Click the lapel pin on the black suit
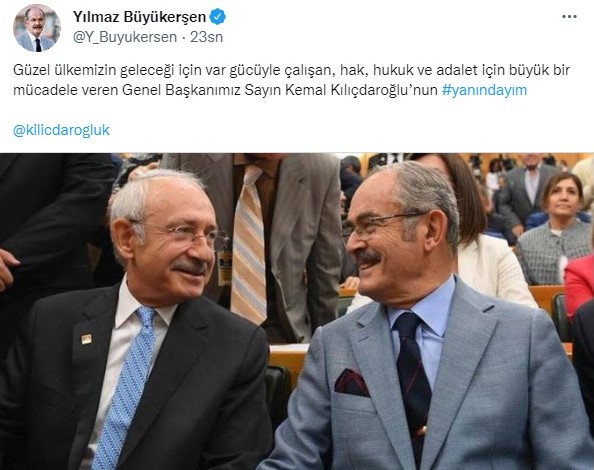Viewport: 594px width, 470px height. 86,339
